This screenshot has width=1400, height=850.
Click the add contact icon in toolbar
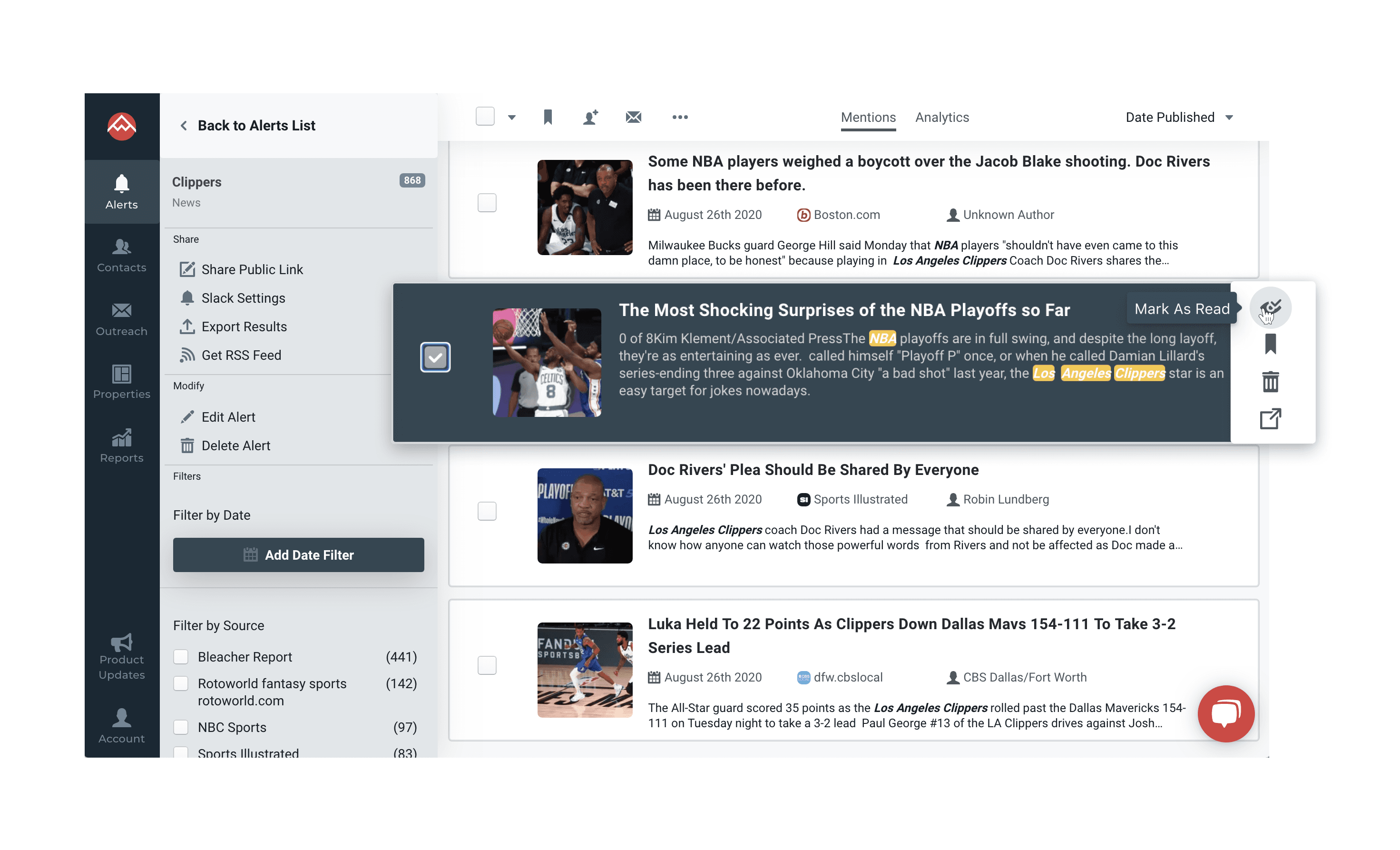tap(590, 117)
